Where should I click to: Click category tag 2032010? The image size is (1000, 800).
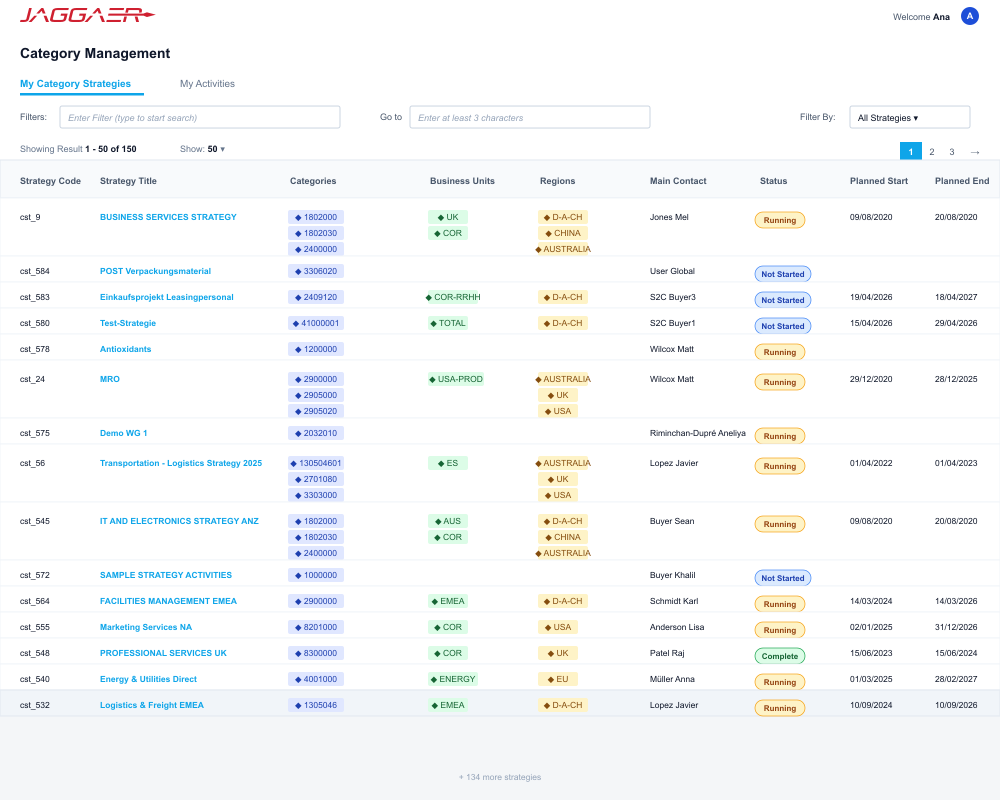(316, 433)
